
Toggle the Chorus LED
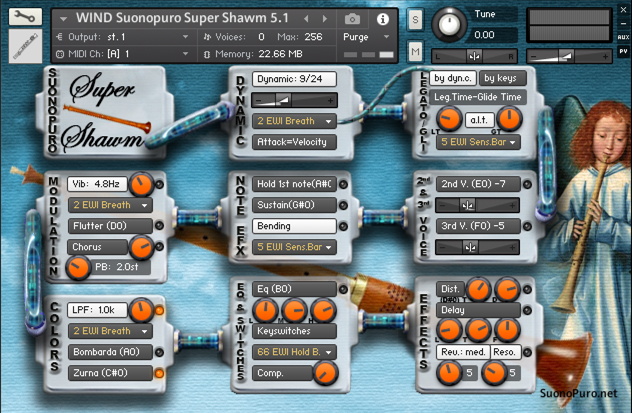[160, 247]
